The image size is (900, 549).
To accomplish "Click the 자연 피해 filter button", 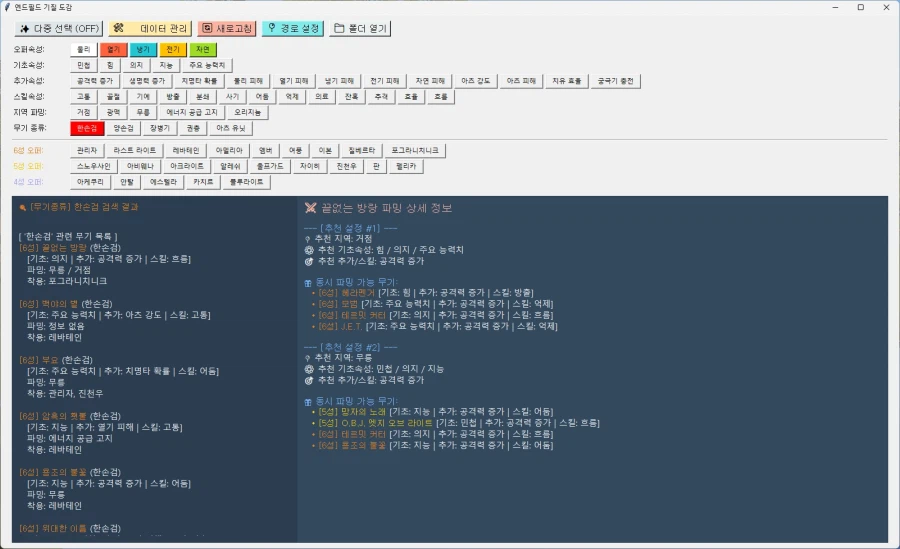I will tap(430, 81).
